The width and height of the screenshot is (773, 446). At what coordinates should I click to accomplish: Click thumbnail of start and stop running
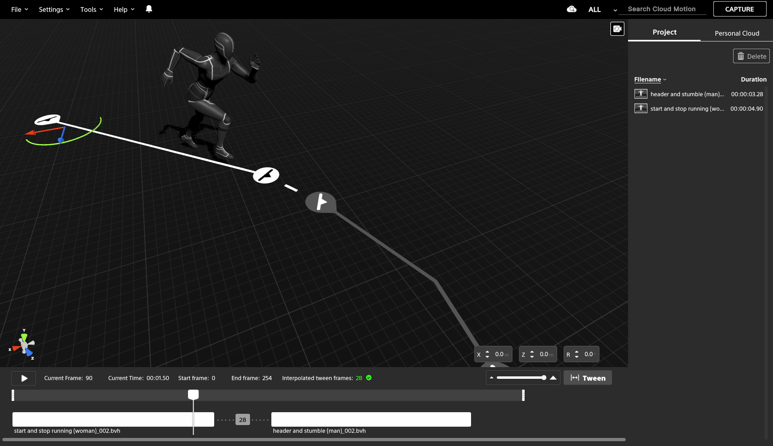pyautogui.click(x=640, y=108)
